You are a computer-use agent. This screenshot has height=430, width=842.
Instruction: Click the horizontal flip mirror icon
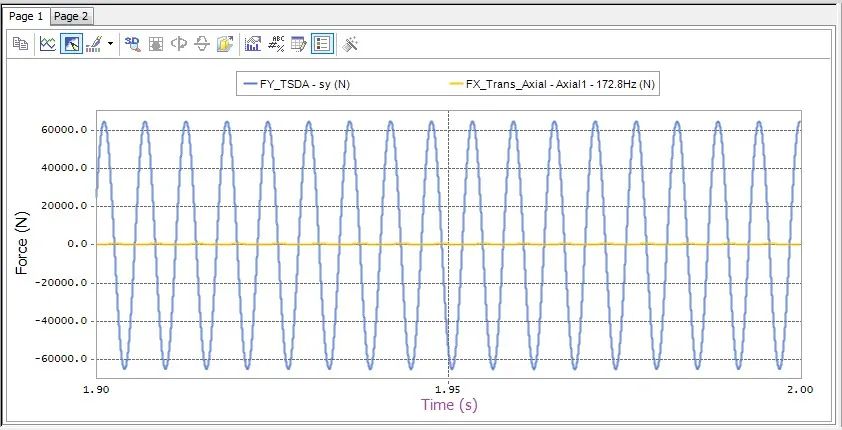[179, 43]
